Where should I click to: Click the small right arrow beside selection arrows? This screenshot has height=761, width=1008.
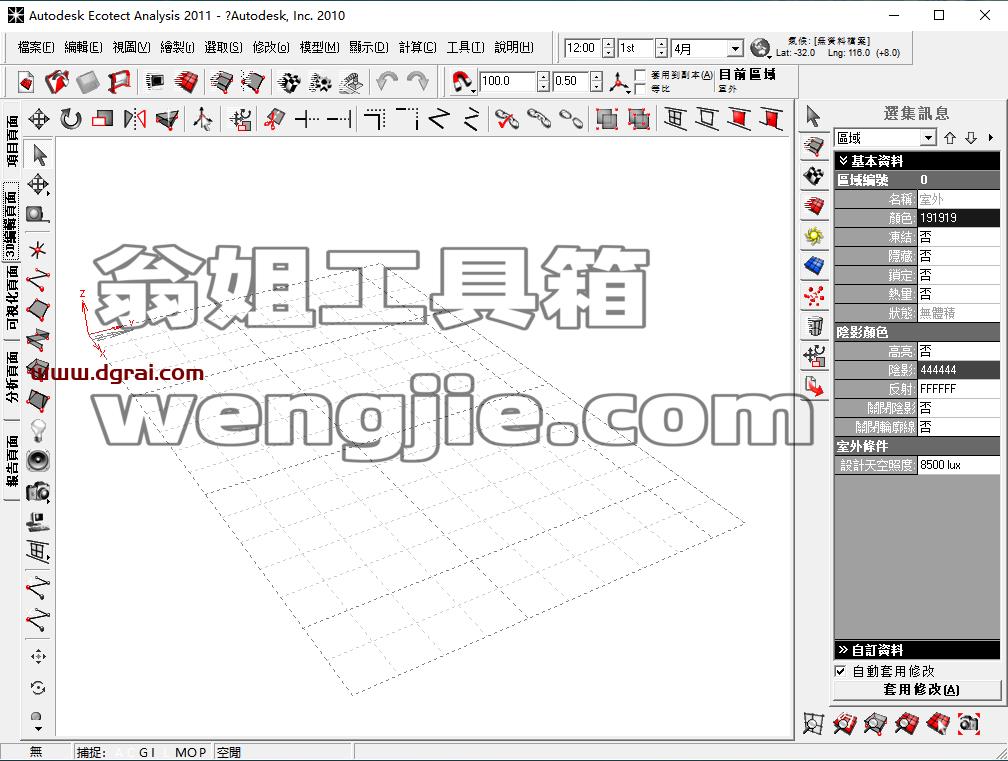[x=991, y=138]
